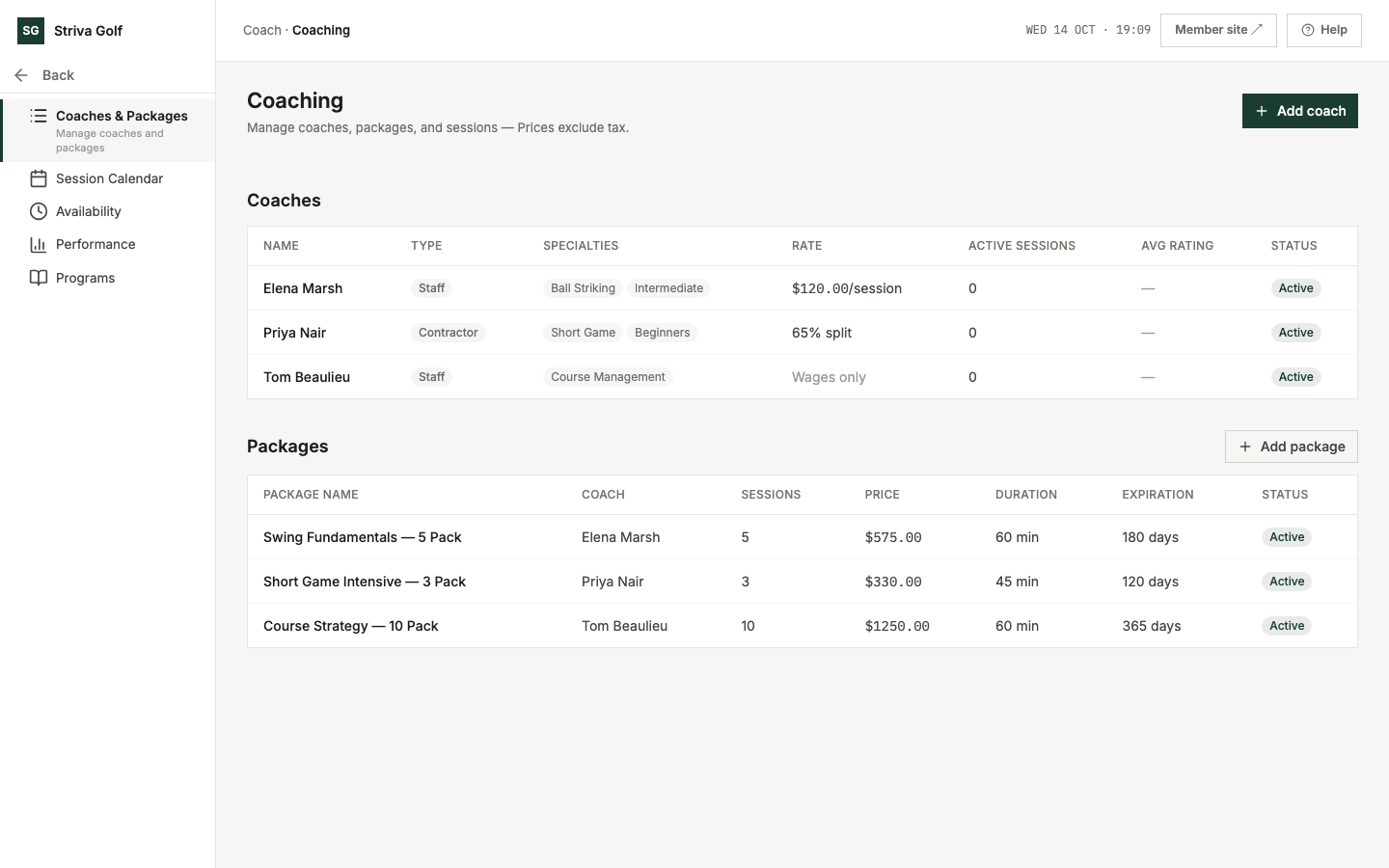Click the Beginners specialty tag

point(663,333)
